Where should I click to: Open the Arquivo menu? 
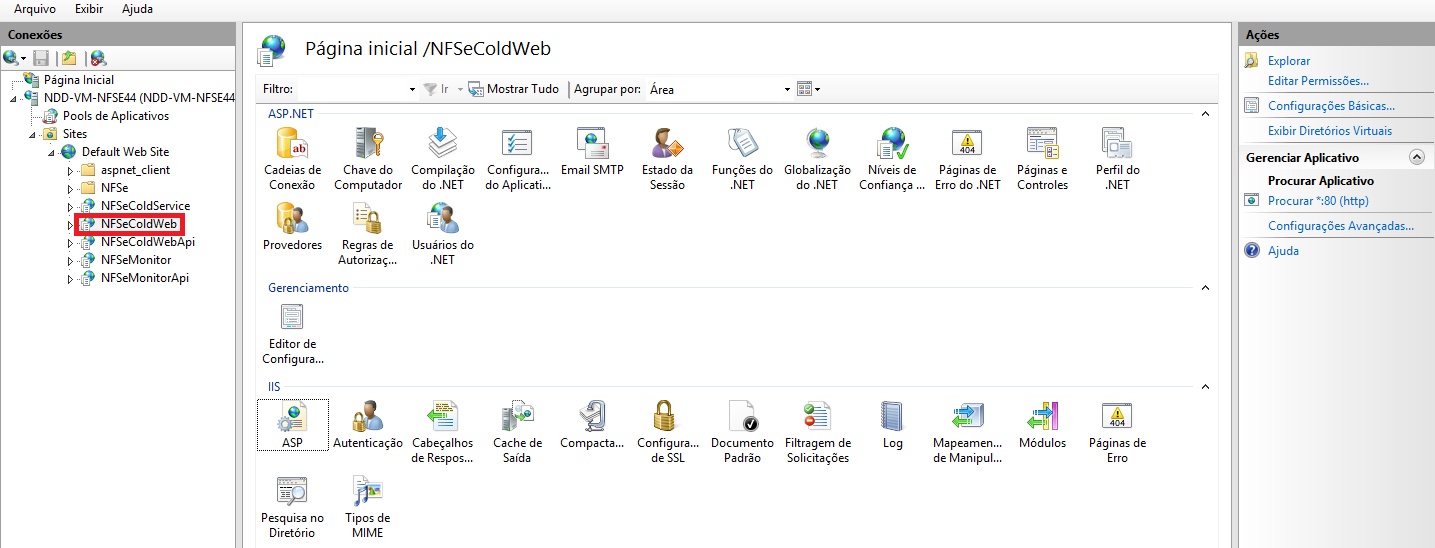[x=35, y=9]
